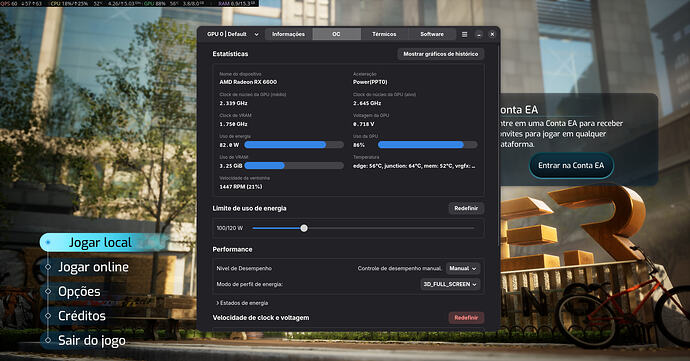Open Créditos in the game menu
Screen dimensions: 690x361
82,316
